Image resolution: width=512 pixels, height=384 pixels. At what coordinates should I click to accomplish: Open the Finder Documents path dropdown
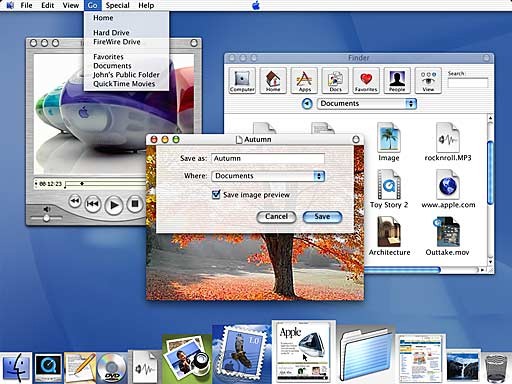click(367, 104)
